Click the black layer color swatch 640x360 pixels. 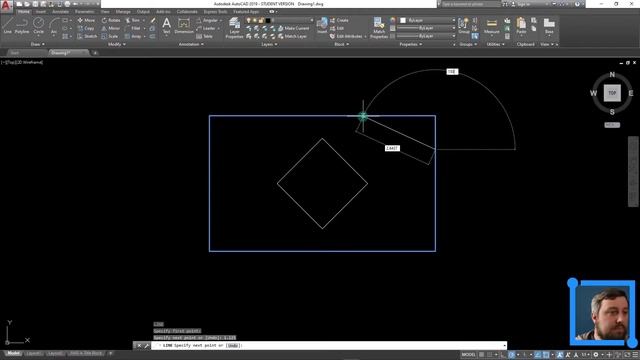click(x=268, y=20)
